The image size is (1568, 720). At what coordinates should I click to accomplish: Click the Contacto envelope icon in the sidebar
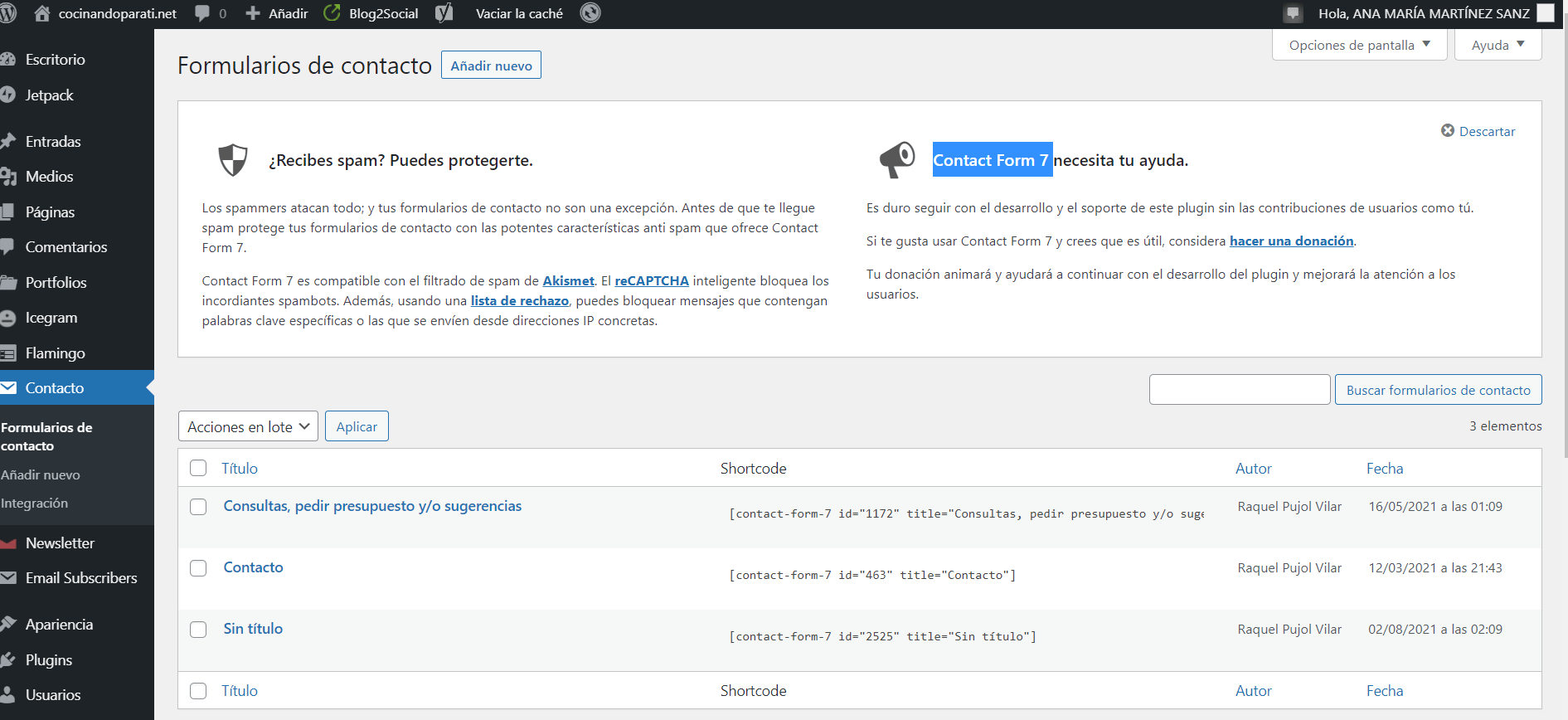point(8,387)
